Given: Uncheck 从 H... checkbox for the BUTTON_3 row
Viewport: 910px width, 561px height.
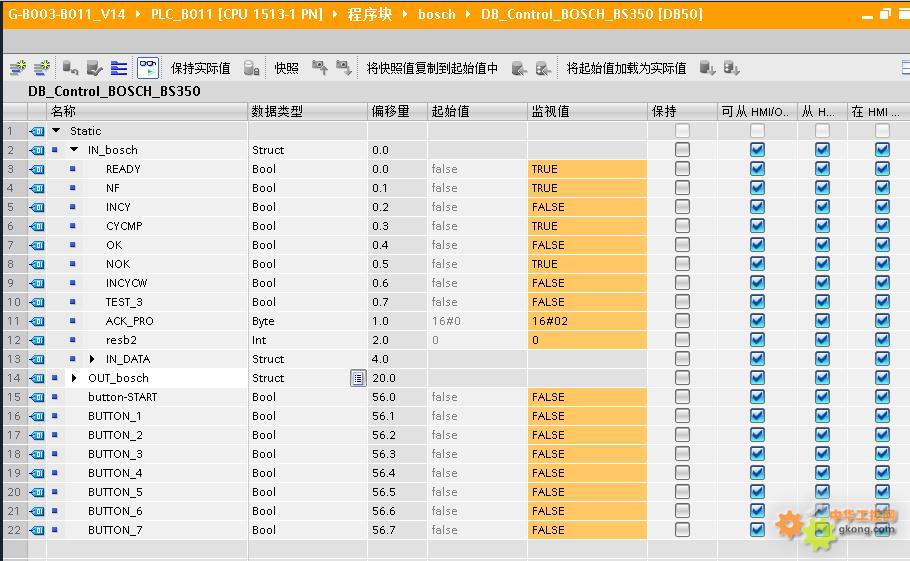Looking at the screenshot, I should (822, 454).
